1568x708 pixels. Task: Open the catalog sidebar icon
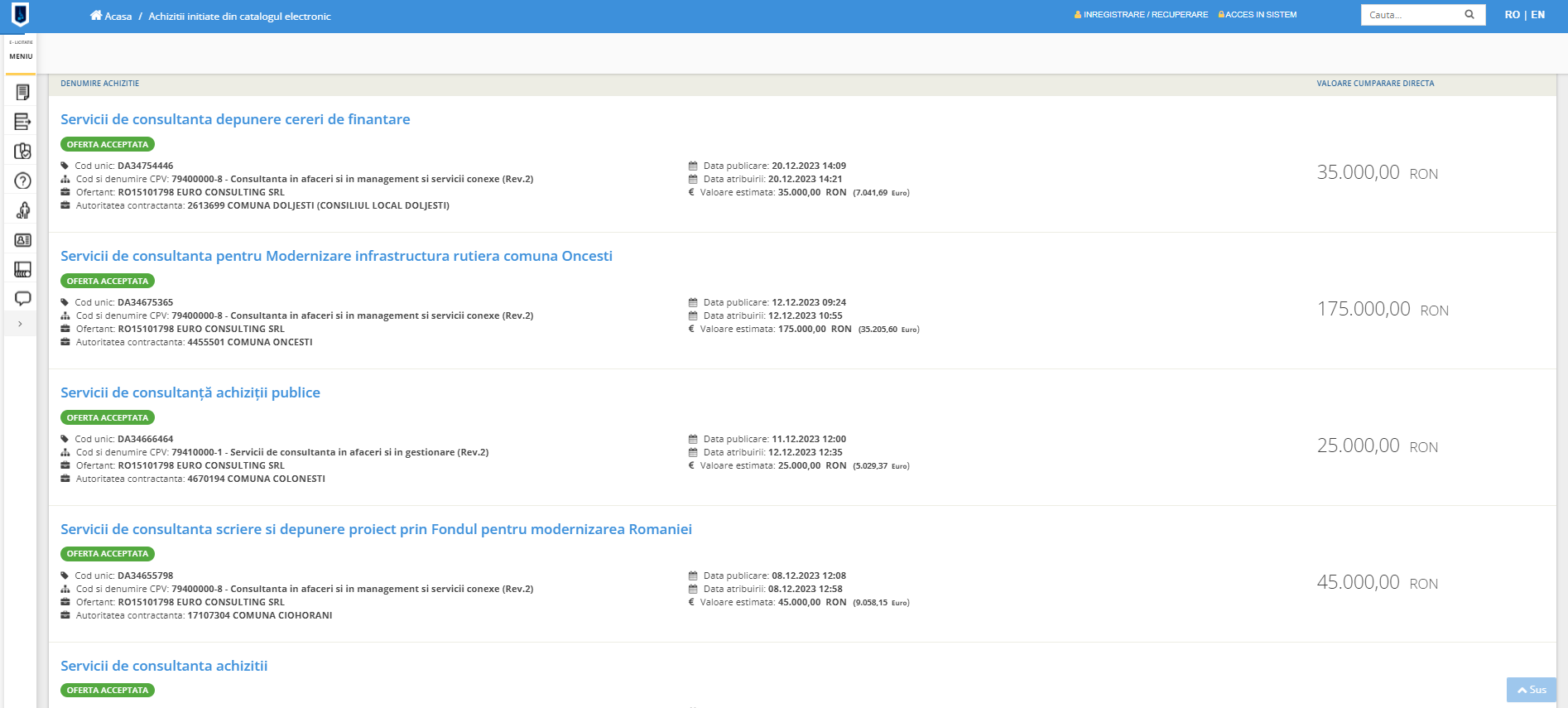tap(22, 269)
